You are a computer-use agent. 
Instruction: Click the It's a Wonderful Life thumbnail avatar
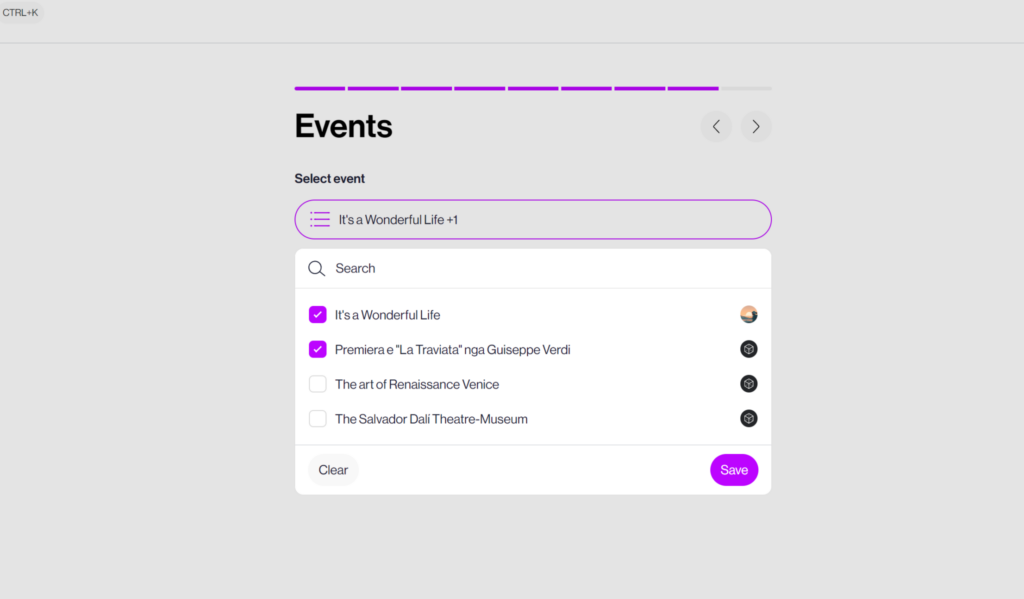pyautogui.click(x=749, y=314)
